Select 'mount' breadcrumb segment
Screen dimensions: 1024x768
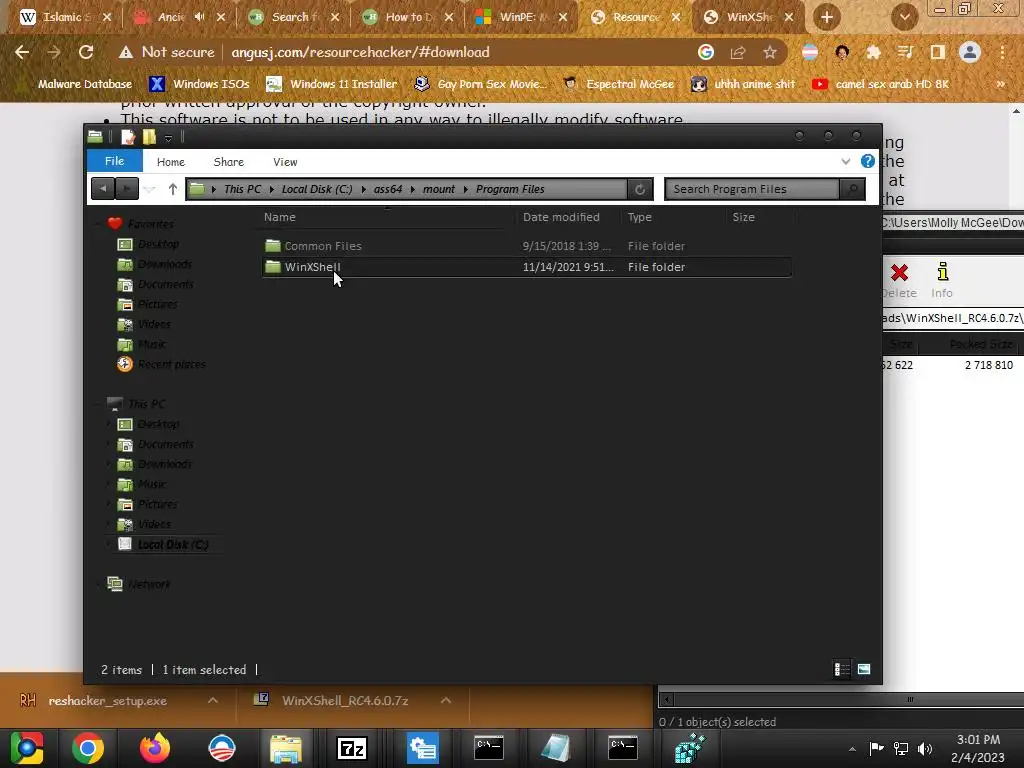tap(439, 189)
